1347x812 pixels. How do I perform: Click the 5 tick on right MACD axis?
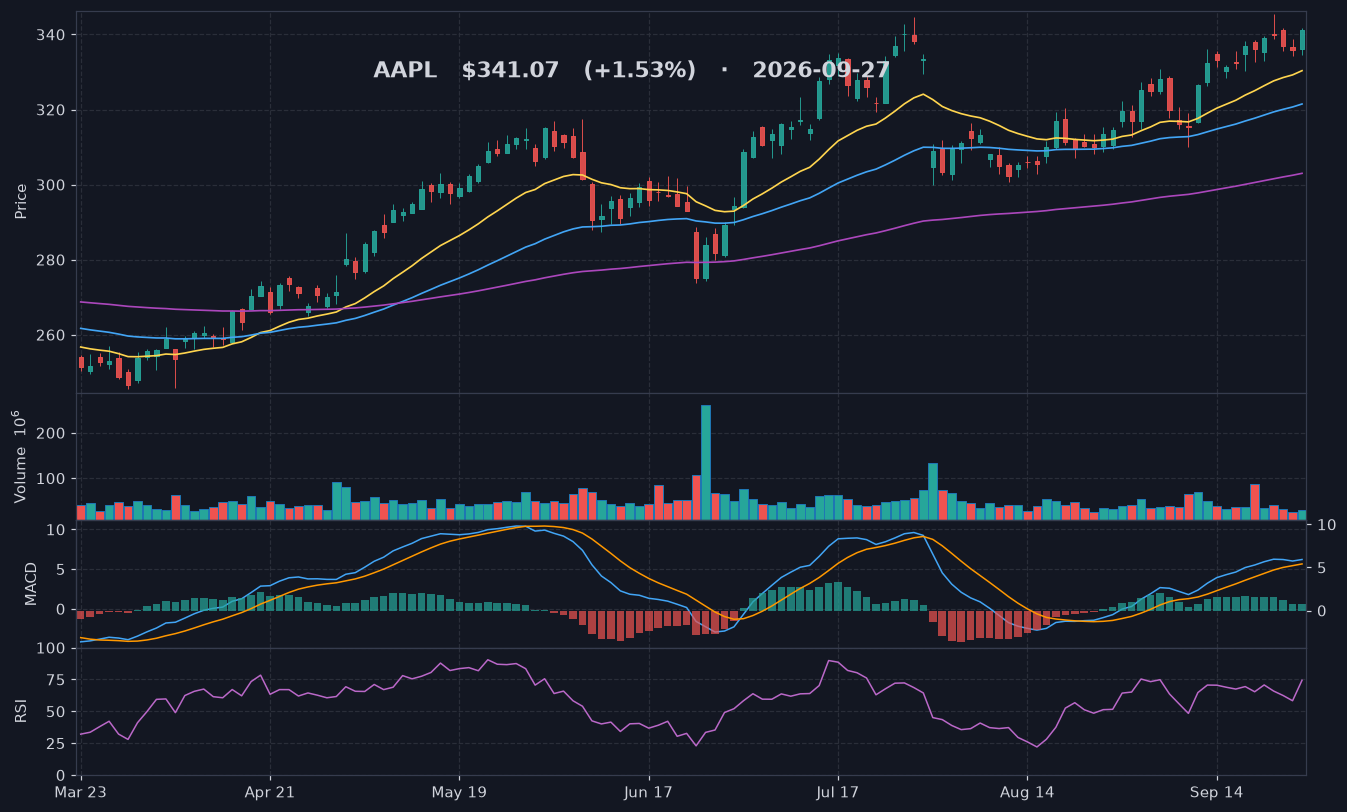coord(1322,567)
